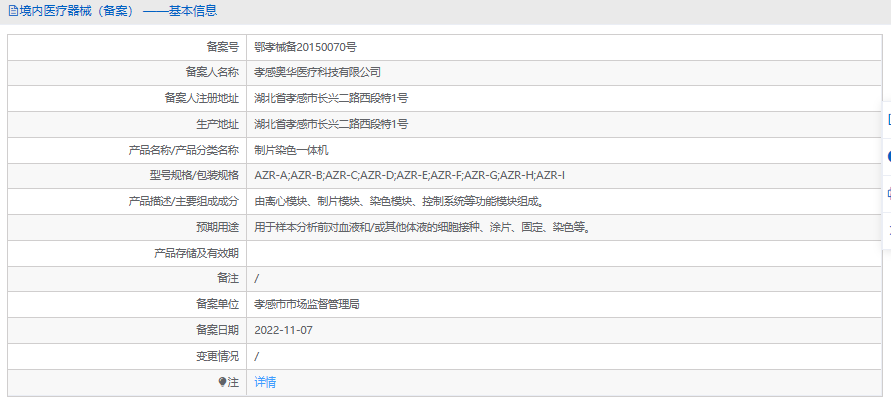
Task: Click the 产品存储及有效期 row label
Action: tap(197, 253)
